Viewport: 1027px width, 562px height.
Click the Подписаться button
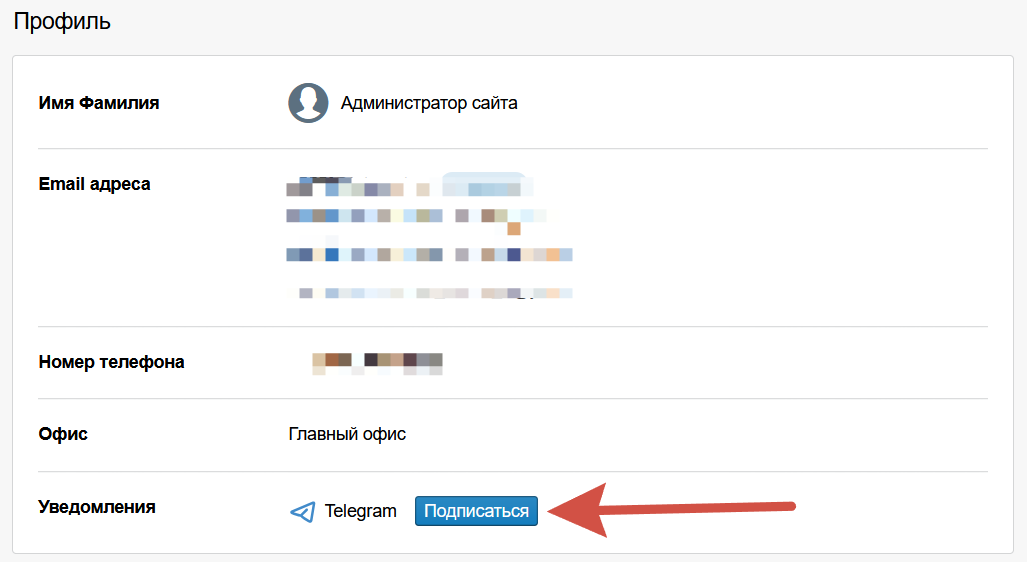point(476,511)
